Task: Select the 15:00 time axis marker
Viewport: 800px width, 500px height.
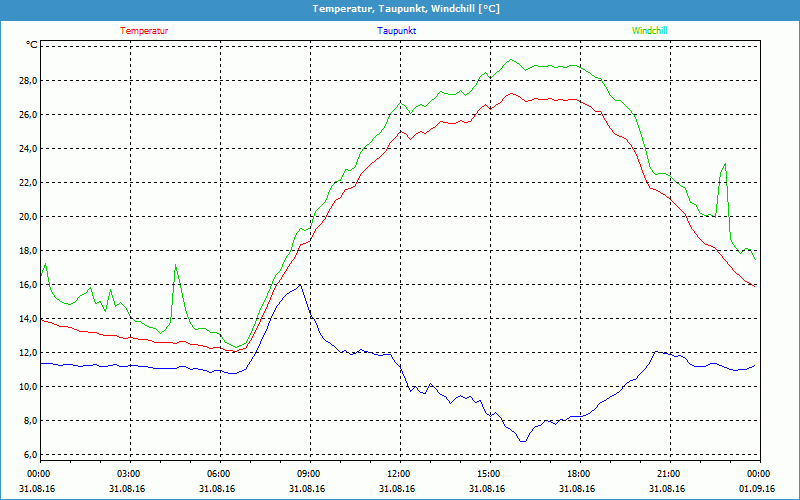Action: click(488, 474)
